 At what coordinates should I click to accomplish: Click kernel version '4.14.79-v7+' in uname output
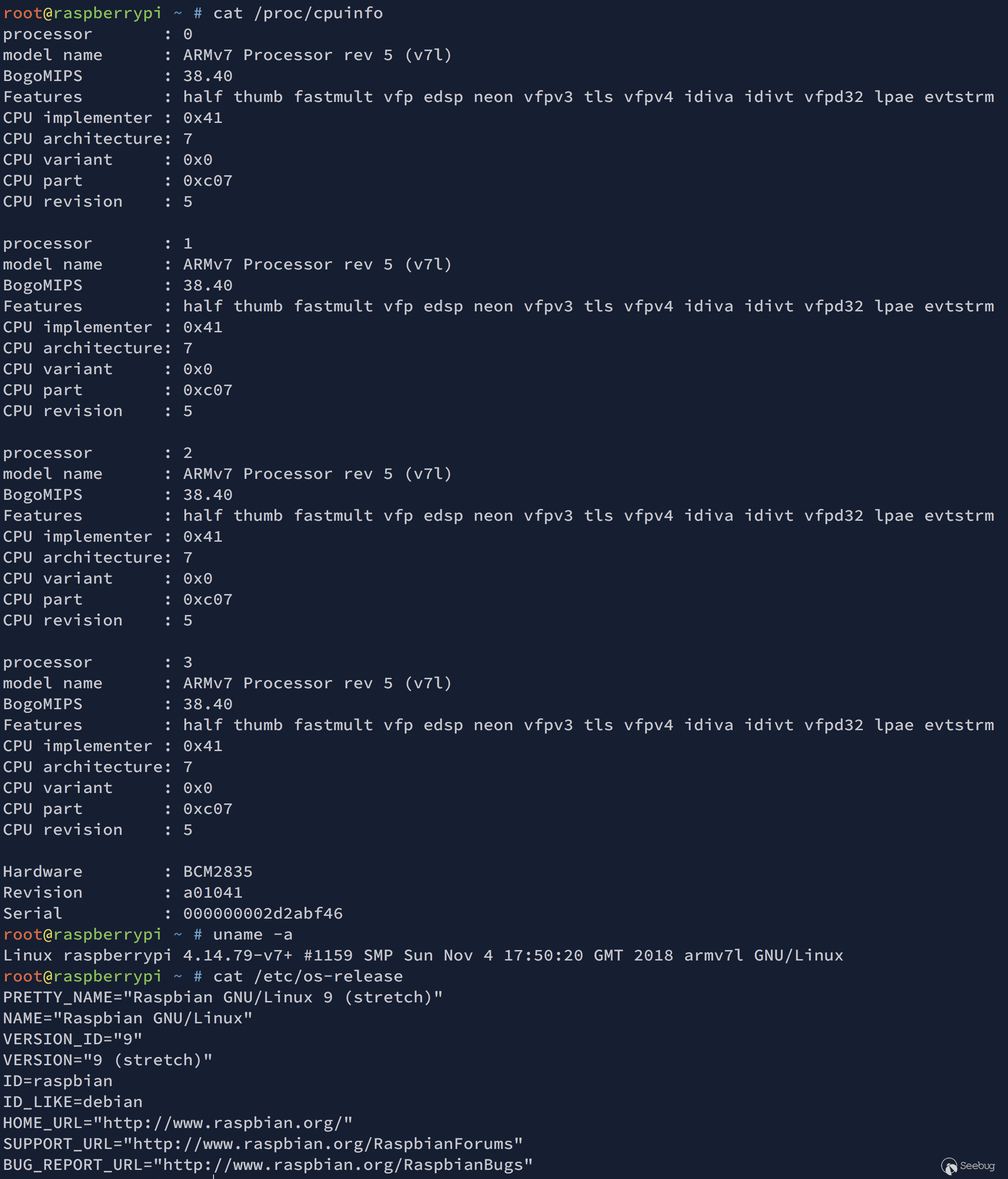coord(238,955)
